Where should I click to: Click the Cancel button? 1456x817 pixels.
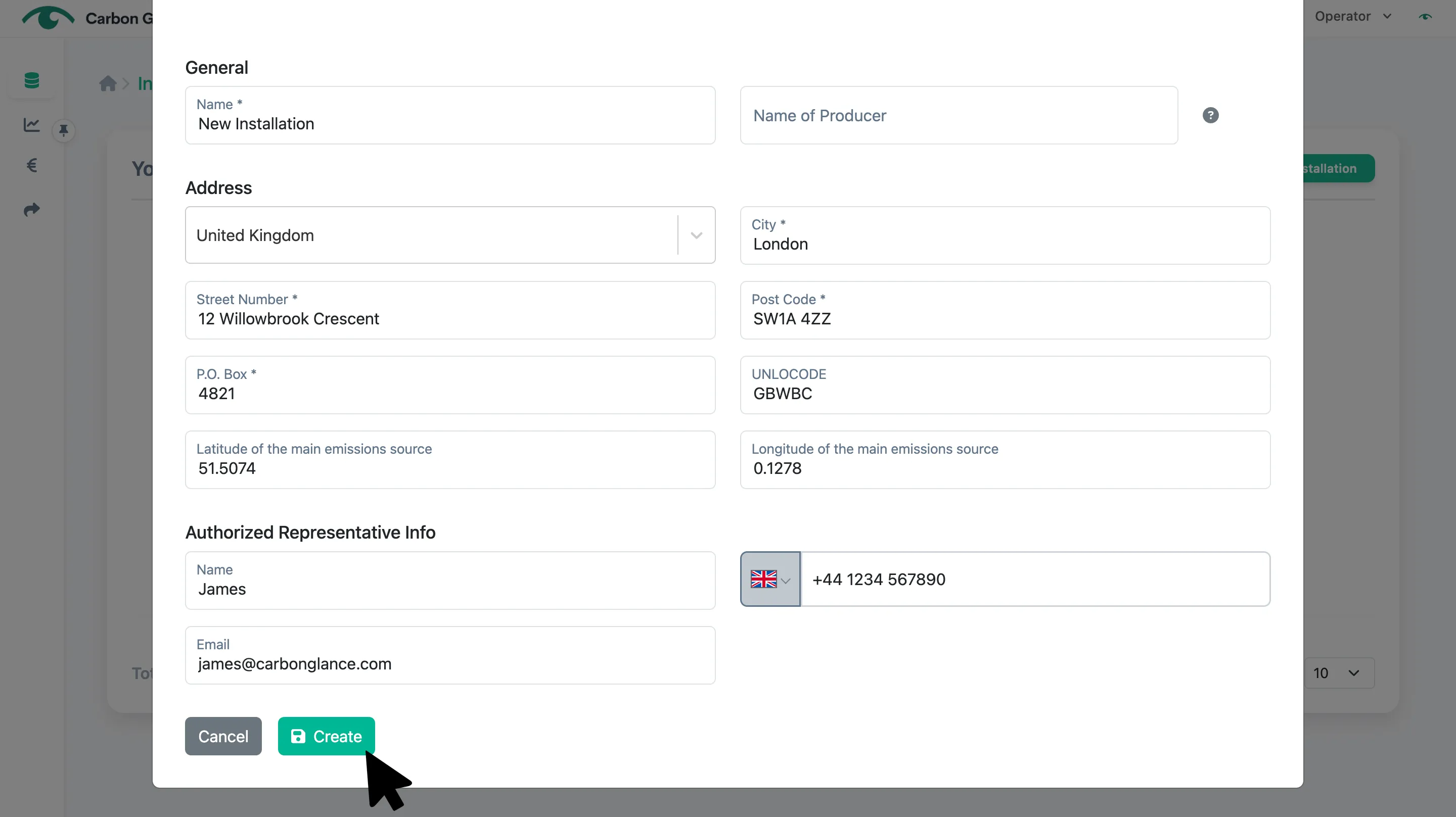[223, 736]
